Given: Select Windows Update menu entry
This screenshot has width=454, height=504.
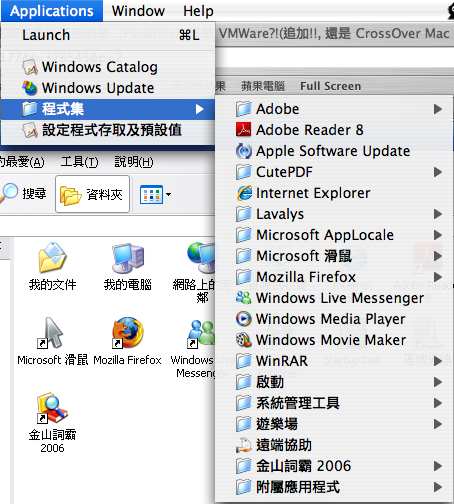Looking at the screenshot, I should tap(108, 88).
